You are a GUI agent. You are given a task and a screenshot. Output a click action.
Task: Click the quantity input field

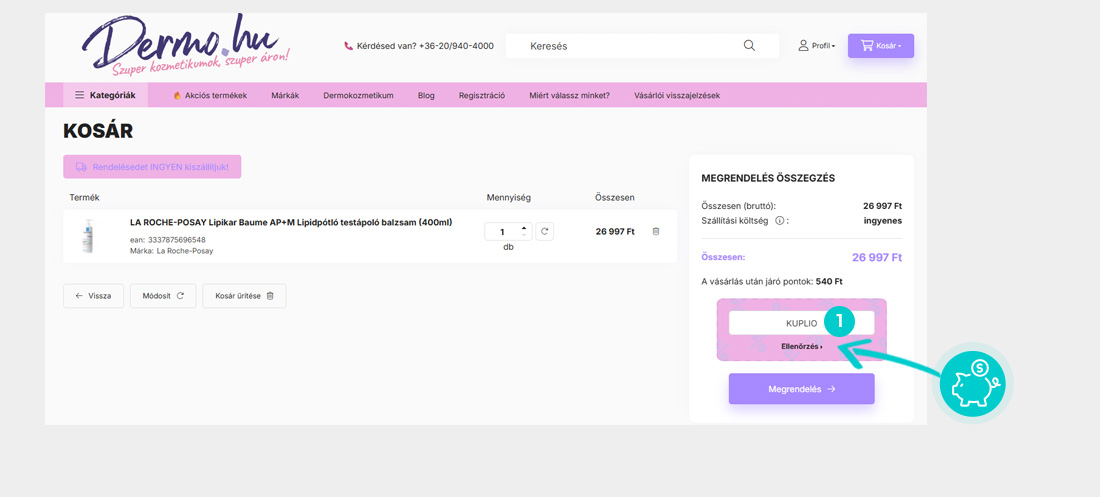(x=502, y=232)
